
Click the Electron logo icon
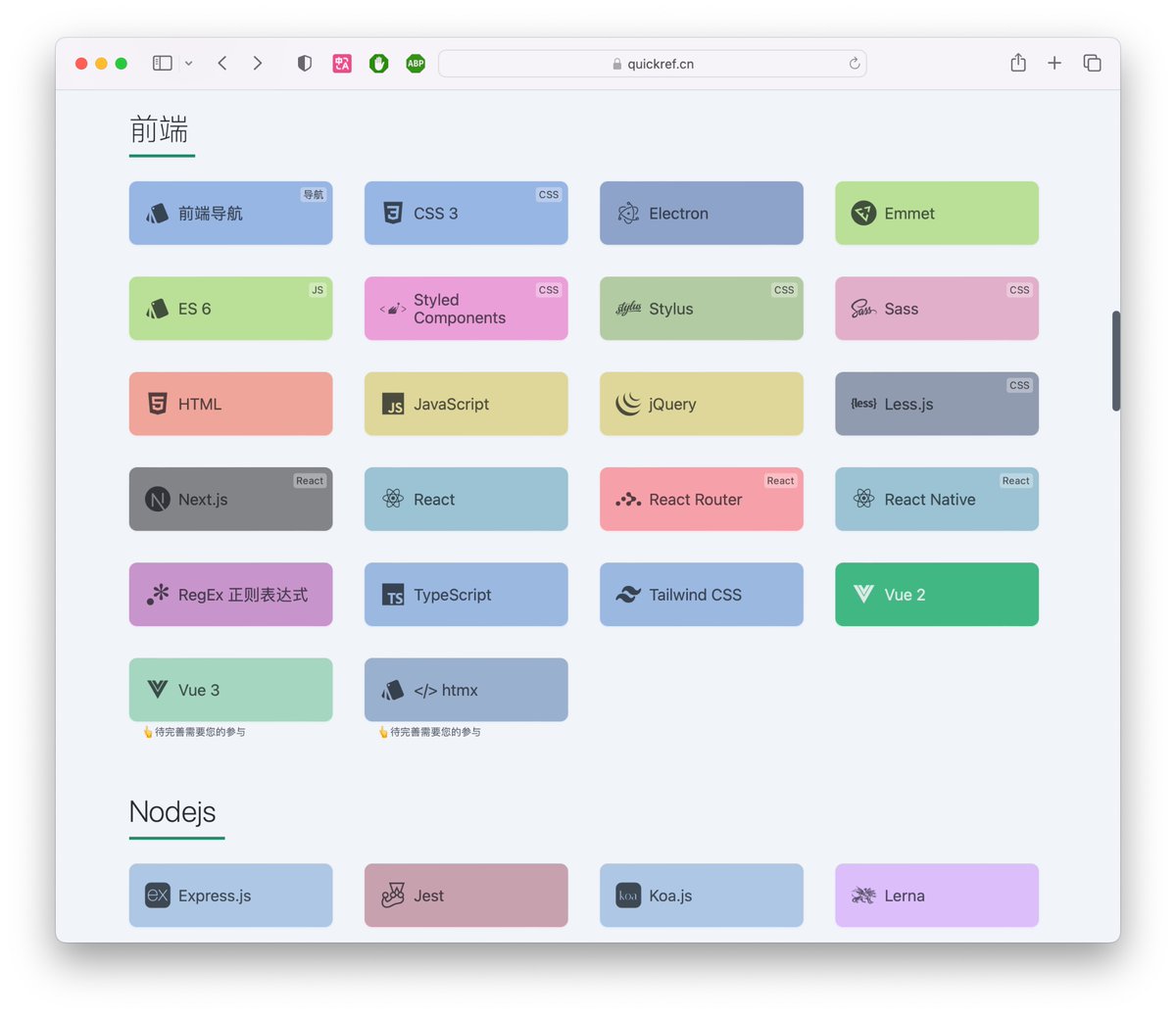628,213
